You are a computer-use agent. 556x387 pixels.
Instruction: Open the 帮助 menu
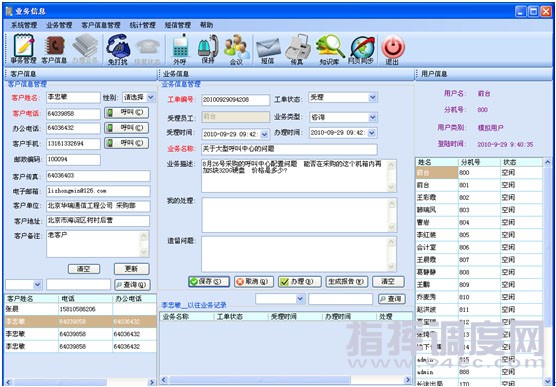pyautogui.click(x=206, y=25)
